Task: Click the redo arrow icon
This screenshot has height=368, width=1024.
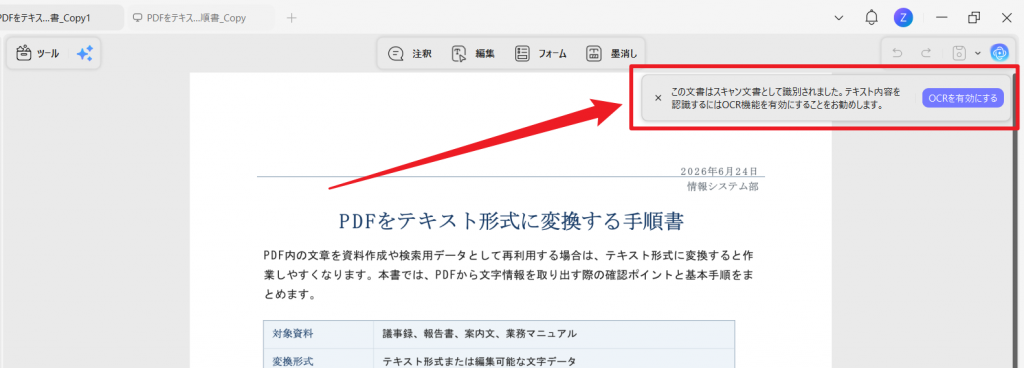Action: [x=926, y=54]
